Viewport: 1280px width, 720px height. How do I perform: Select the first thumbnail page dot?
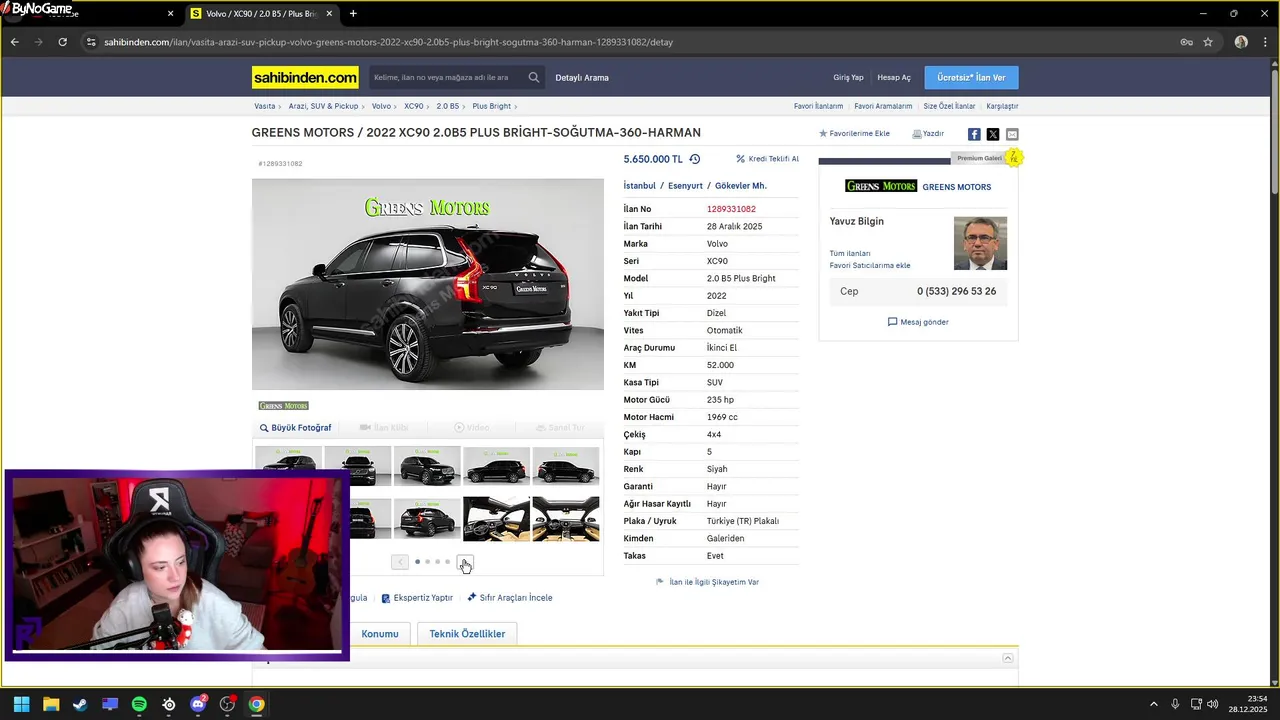pyautogui.click(x=417, y=562)
